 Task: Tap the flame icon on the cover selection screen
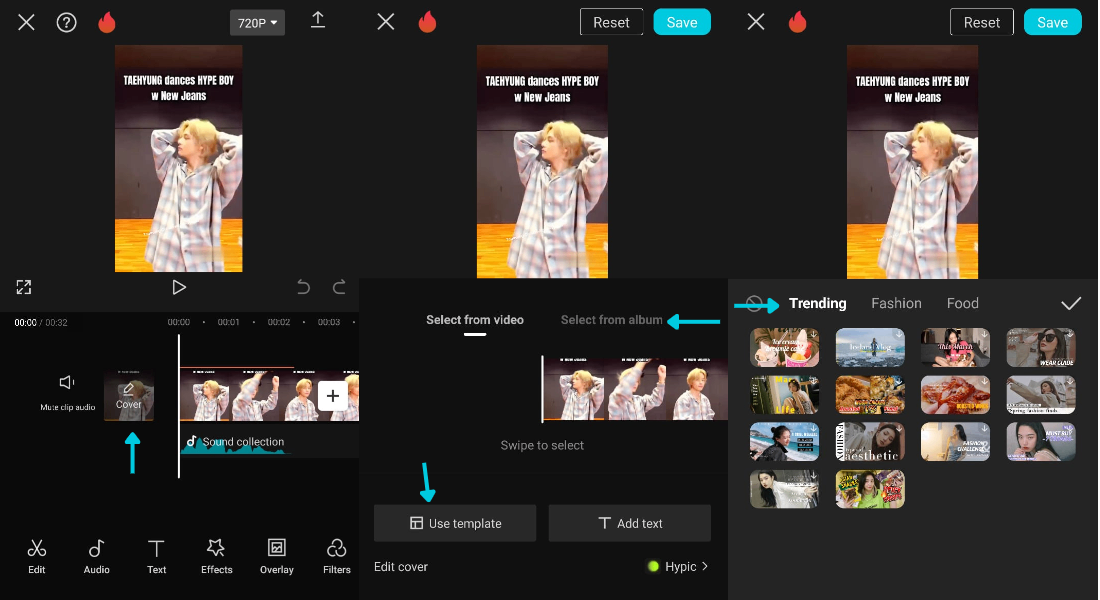pyautogui.click(x=427, y=22)
